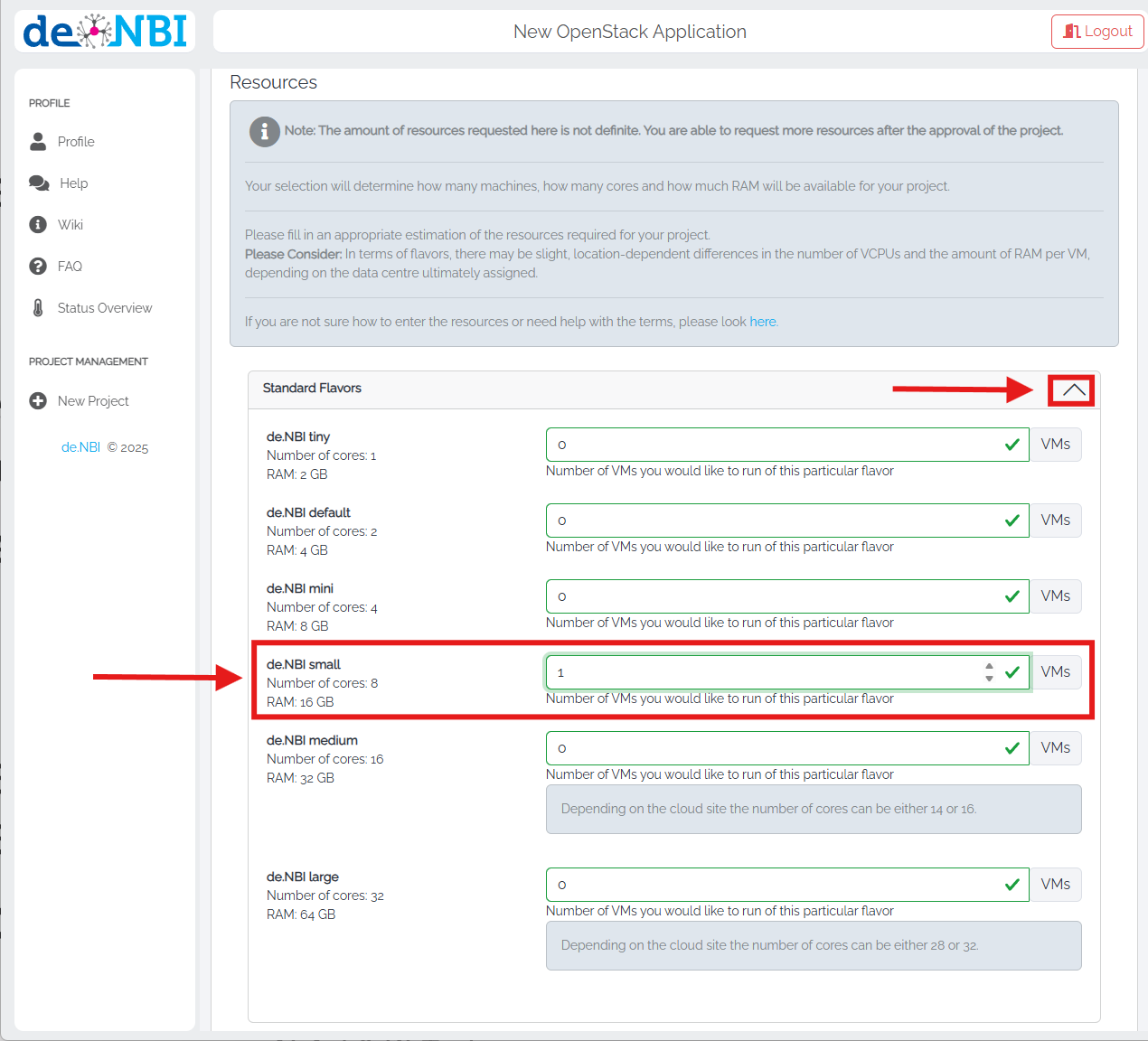The width and height of the screenshot is (1148, 1041).
Task: Click the 'New OpenStack Application' page title
Action: (x=630, y=32)
